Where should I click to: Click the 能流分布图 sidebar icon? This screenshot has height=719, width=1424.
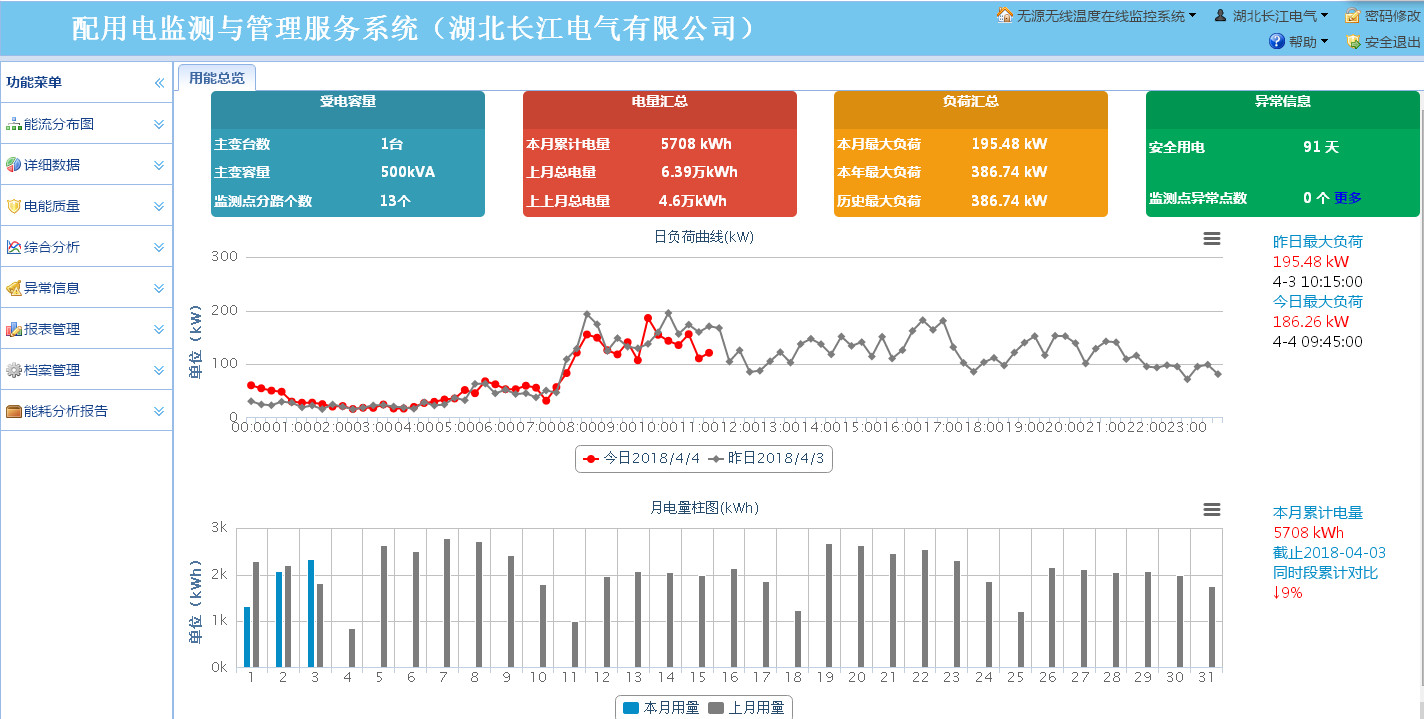14,124
